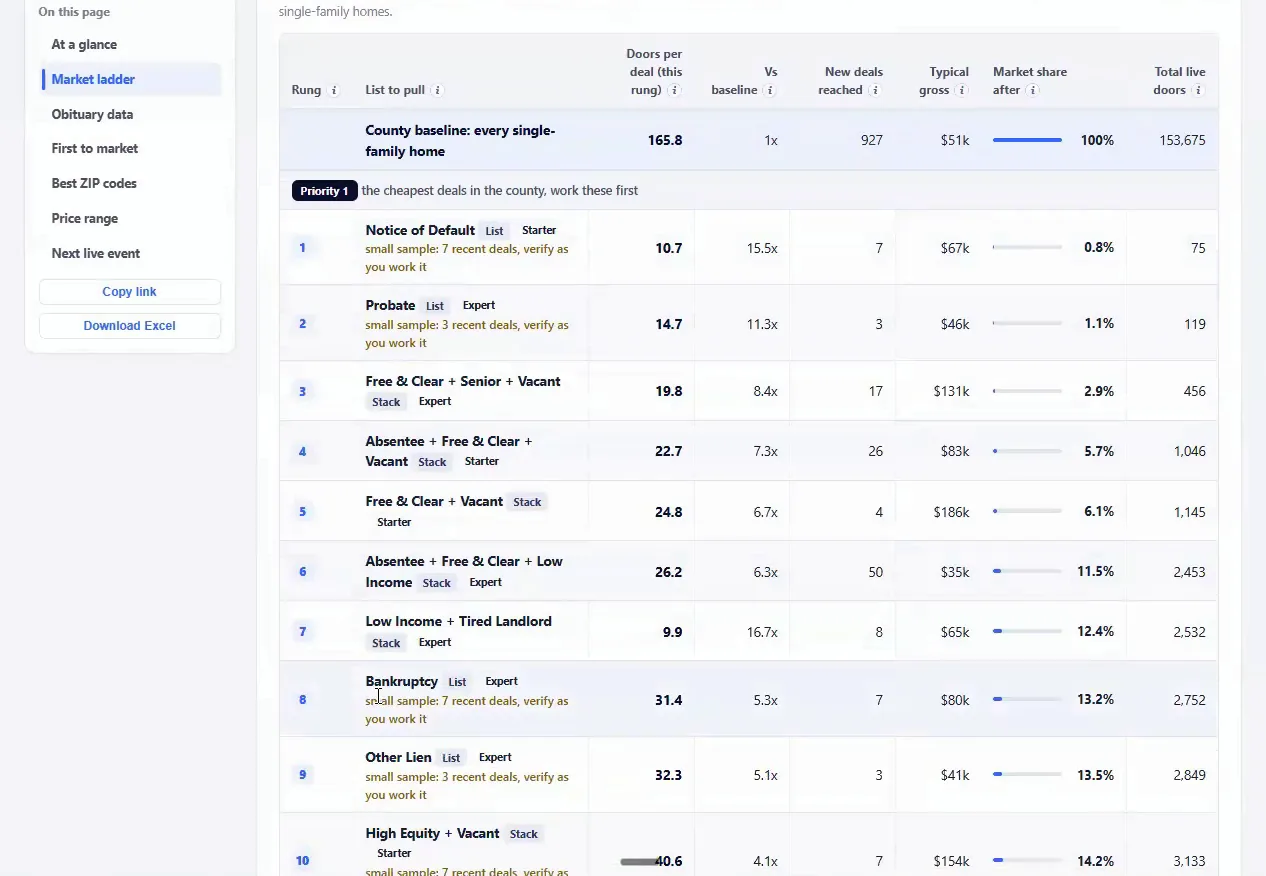Click info icon for Doors per deal

coord(675,90)
